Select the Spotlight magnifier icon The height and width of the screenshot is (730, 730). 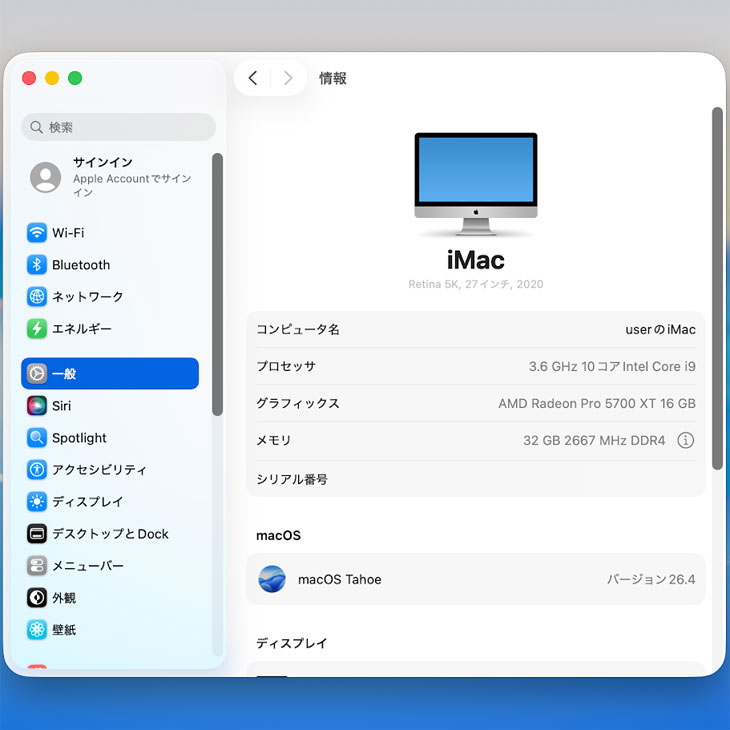[x=37, y=438]
